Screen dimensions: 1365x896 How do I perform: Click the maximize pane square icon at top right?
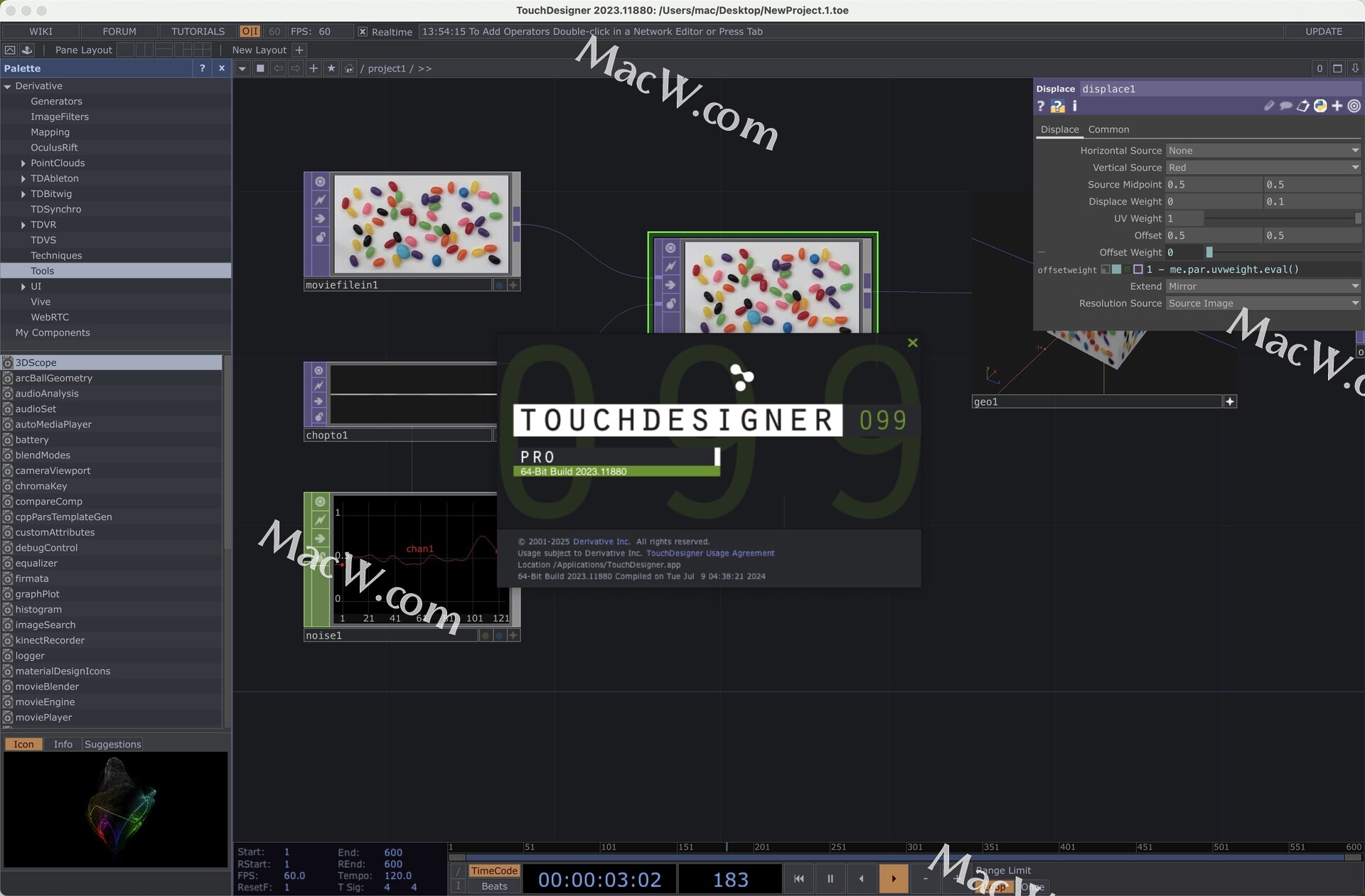[1337, 68]
